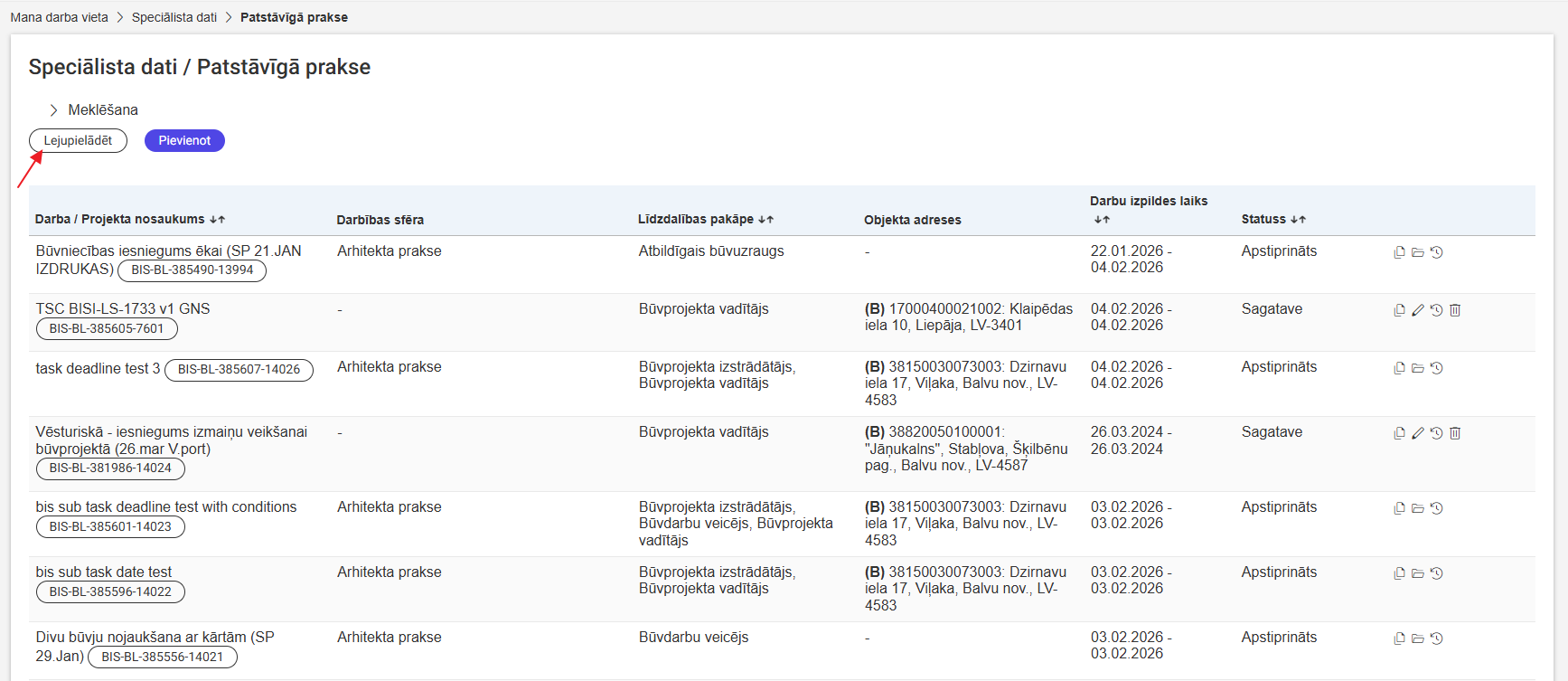
Task: Edit the Vēsturiskā iesniegums draft row
Action: (x=1418, y=433)
